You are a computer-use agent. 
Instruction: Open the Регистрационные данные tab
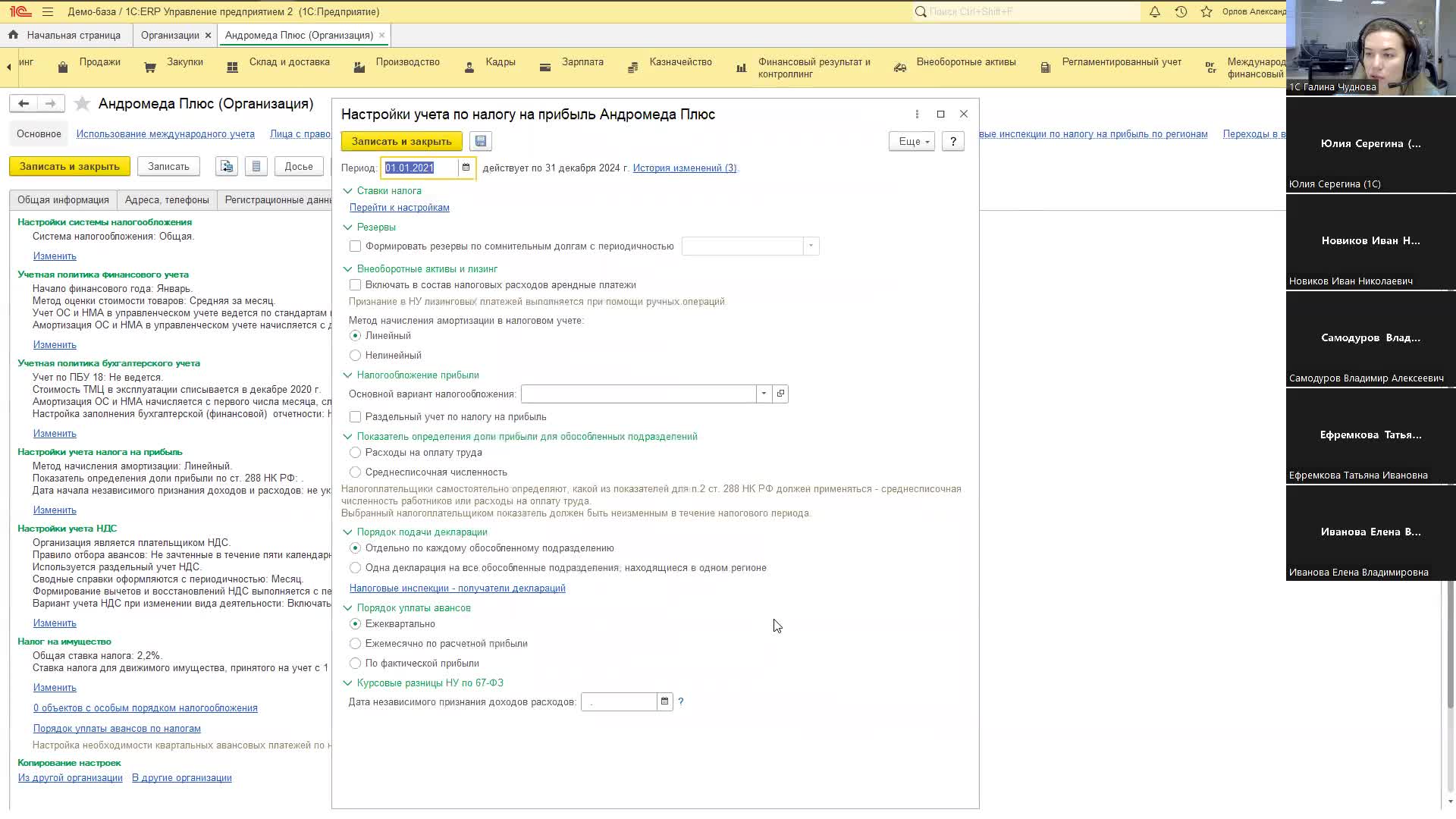pyautogui.click(x=277, y=200)
